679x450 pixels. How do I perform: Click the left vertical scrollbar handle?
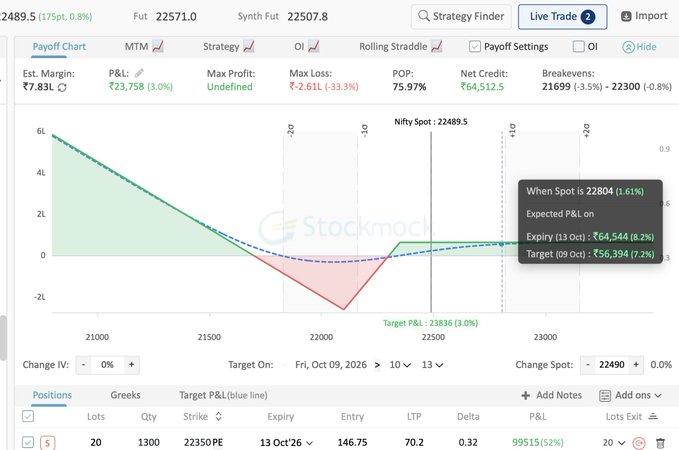click(x=3, y=338)
